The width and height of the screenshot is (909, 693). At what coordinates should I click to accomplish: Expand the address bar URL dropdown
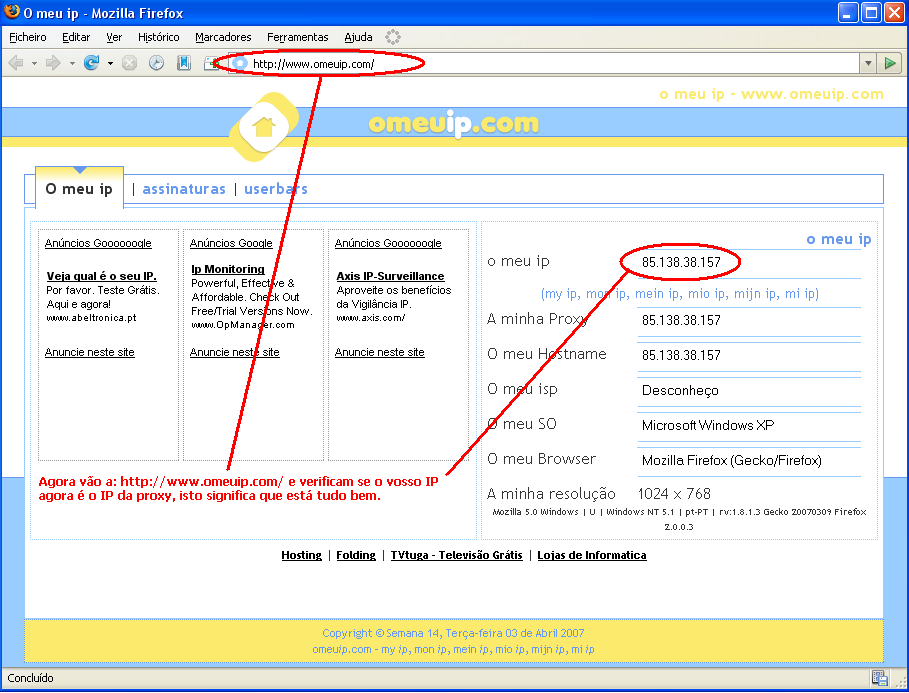pos(867,64)
